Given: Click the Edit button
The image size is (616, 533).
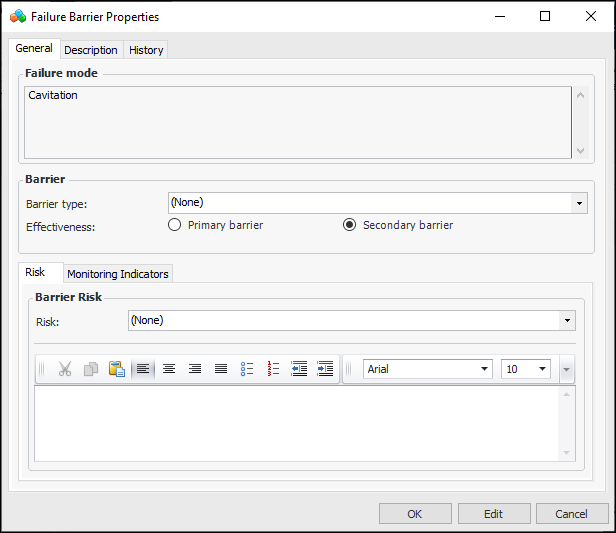Looking at the screenshot, I should pyautogui.click(x=494, y=514).
